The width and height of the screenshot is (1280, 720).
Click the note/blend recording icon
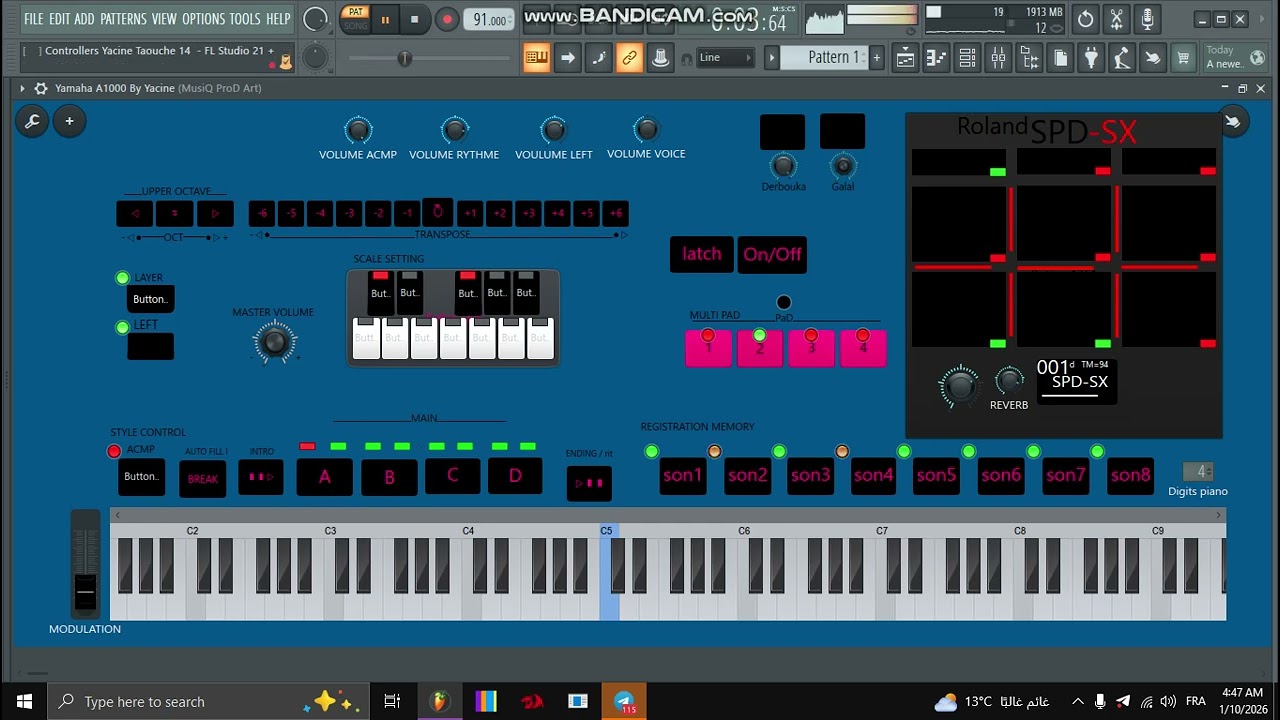pos(598,58)
